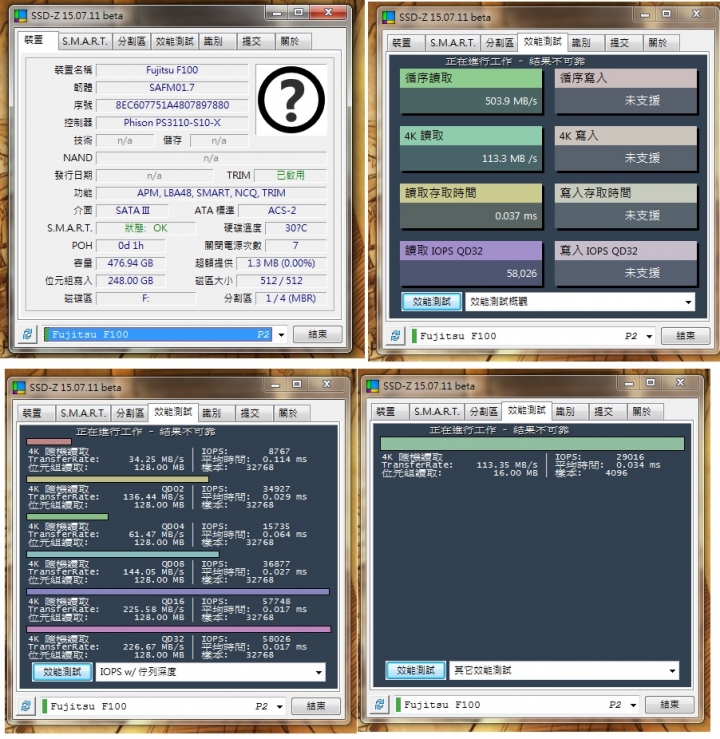Start 效能測試 button in bottom-left window
The height and width of the screenshot is (739, 720).
point(63,672)
